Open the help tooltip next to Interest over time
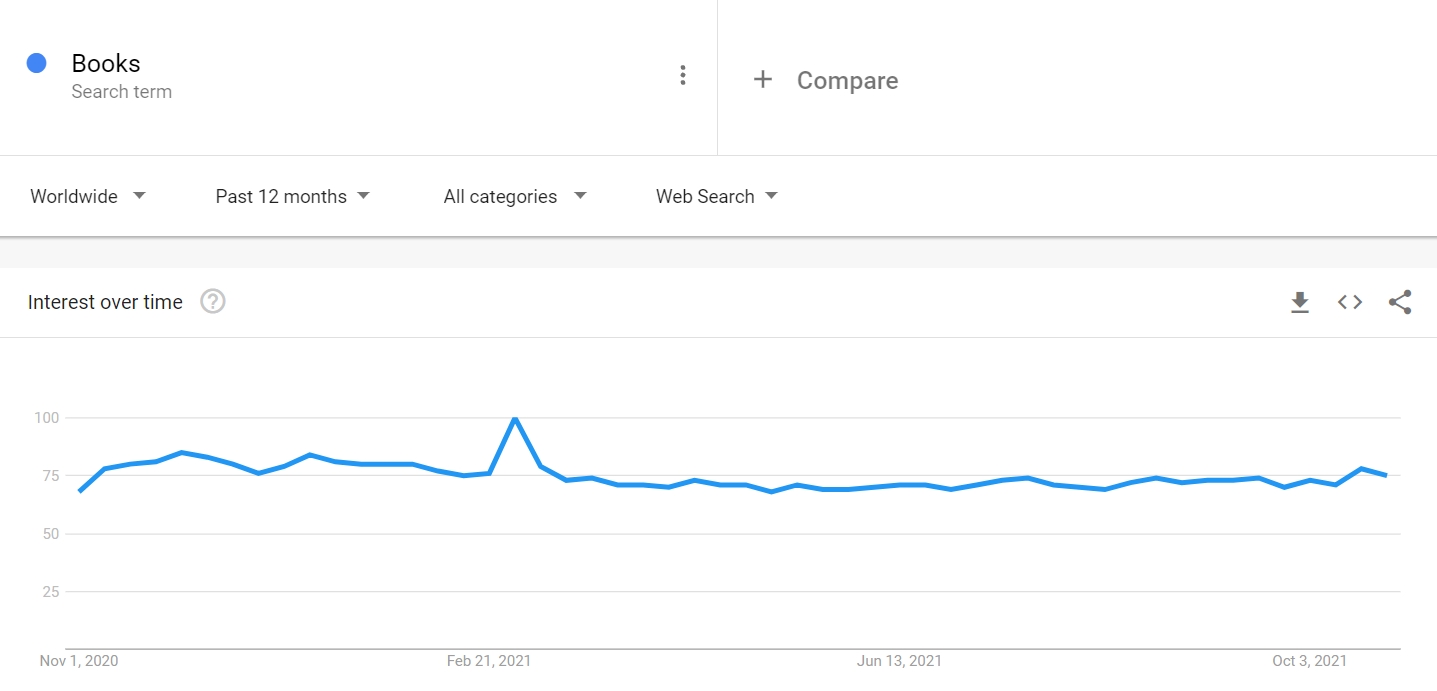The height and width of the screenshot is (691, 1437). 212,301
